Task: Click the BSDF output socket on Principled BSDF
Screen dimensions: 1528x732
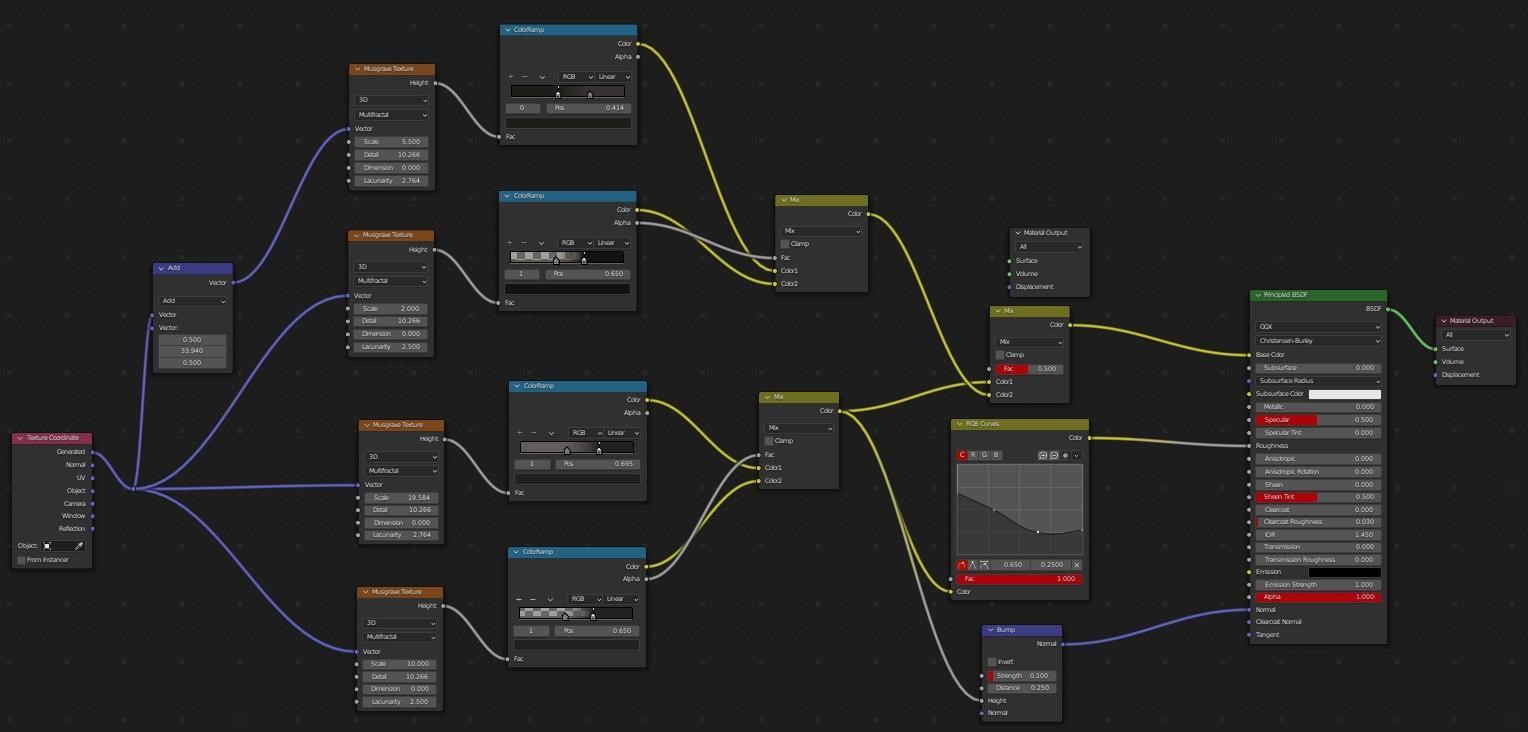Action: [x=1387, y=309]
